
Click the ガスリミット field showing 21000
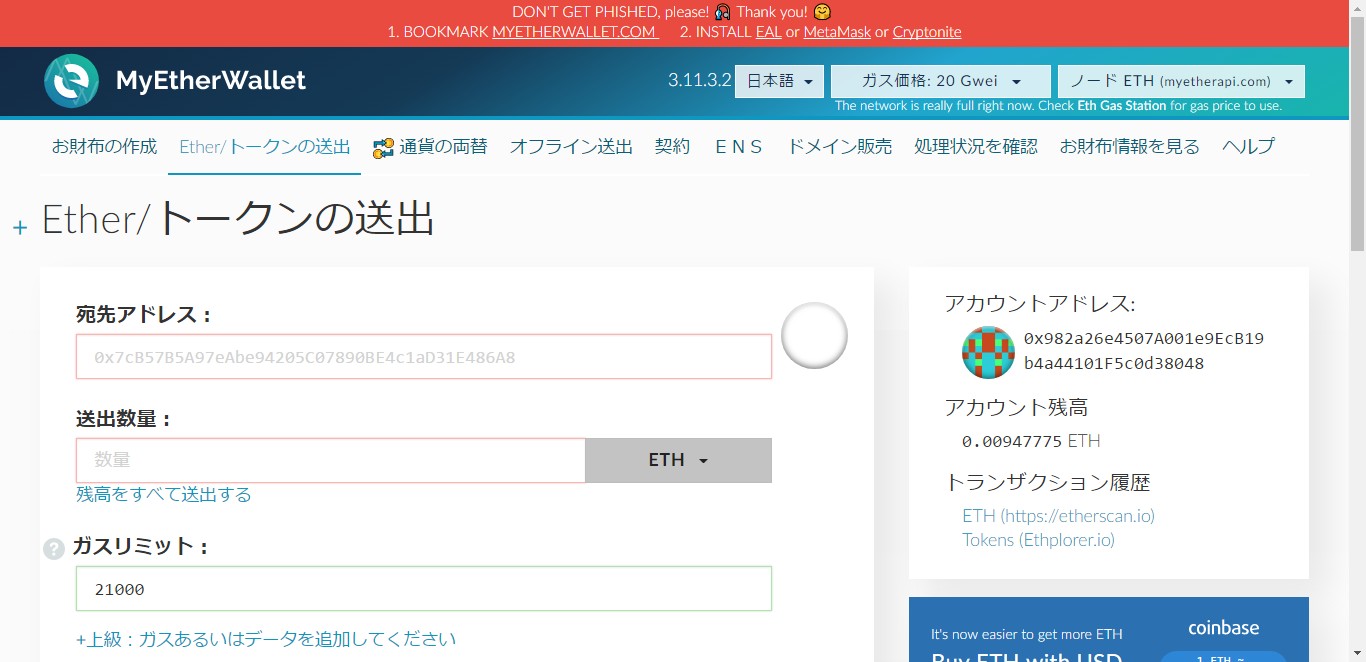point(424,589)
